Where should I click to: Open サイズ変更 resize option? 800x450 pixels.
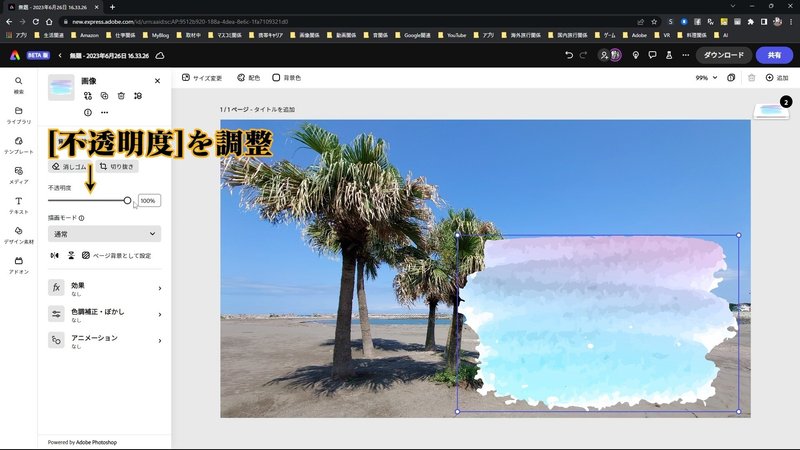coord(202,78)
